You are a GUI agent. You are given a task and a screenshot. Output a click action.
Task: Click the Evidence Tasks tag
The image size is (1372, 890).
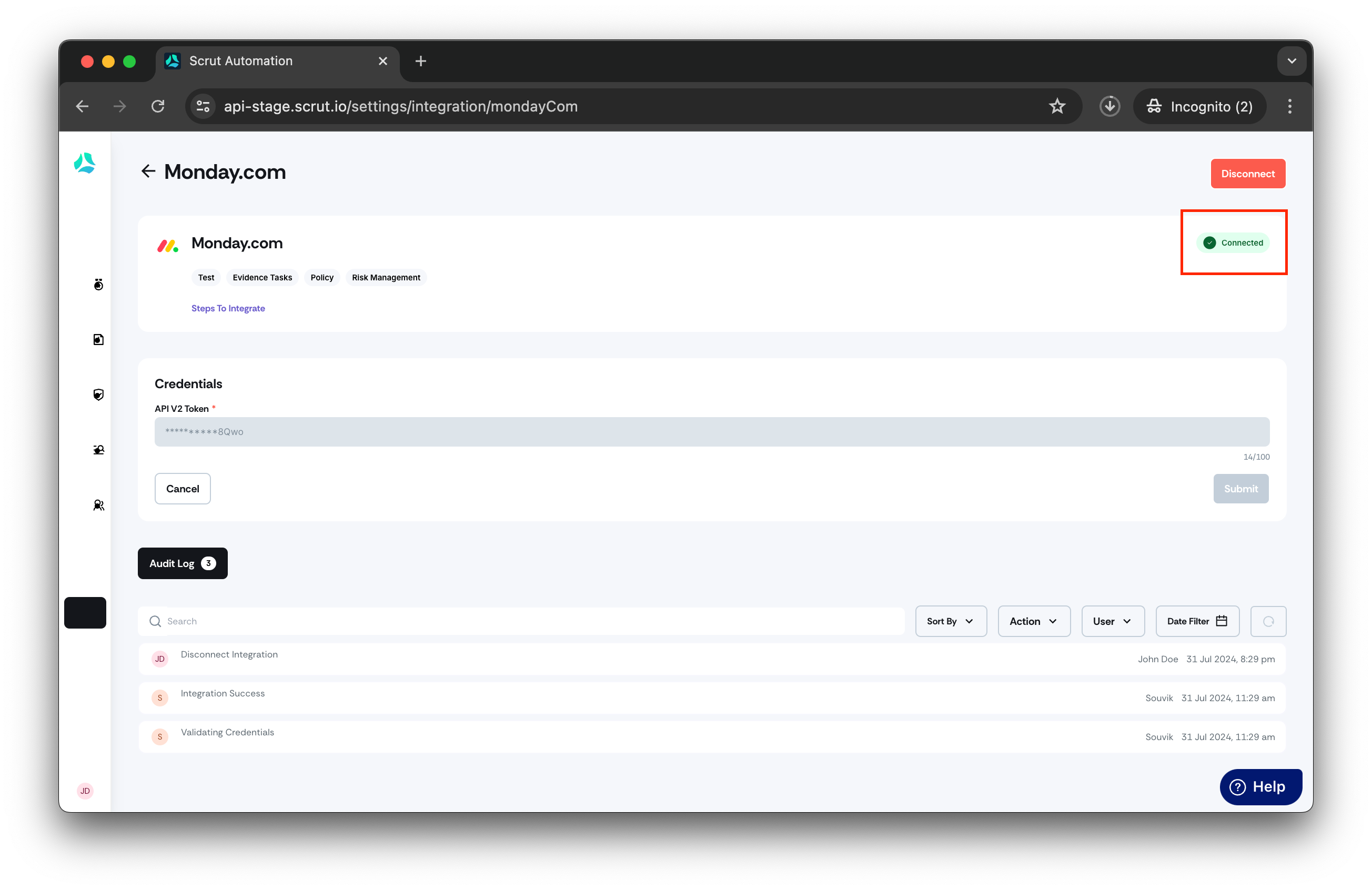(x=263, y=277)
